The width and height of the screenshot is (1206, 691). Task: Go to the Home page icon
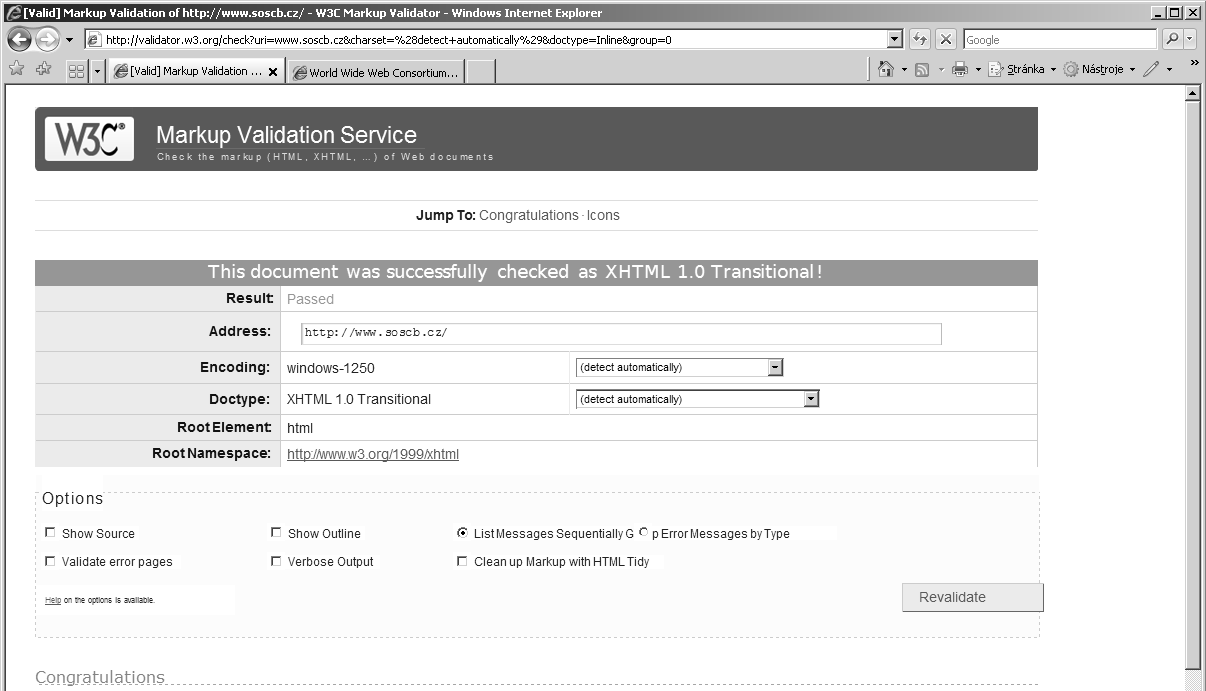click(x=885, y=69)
